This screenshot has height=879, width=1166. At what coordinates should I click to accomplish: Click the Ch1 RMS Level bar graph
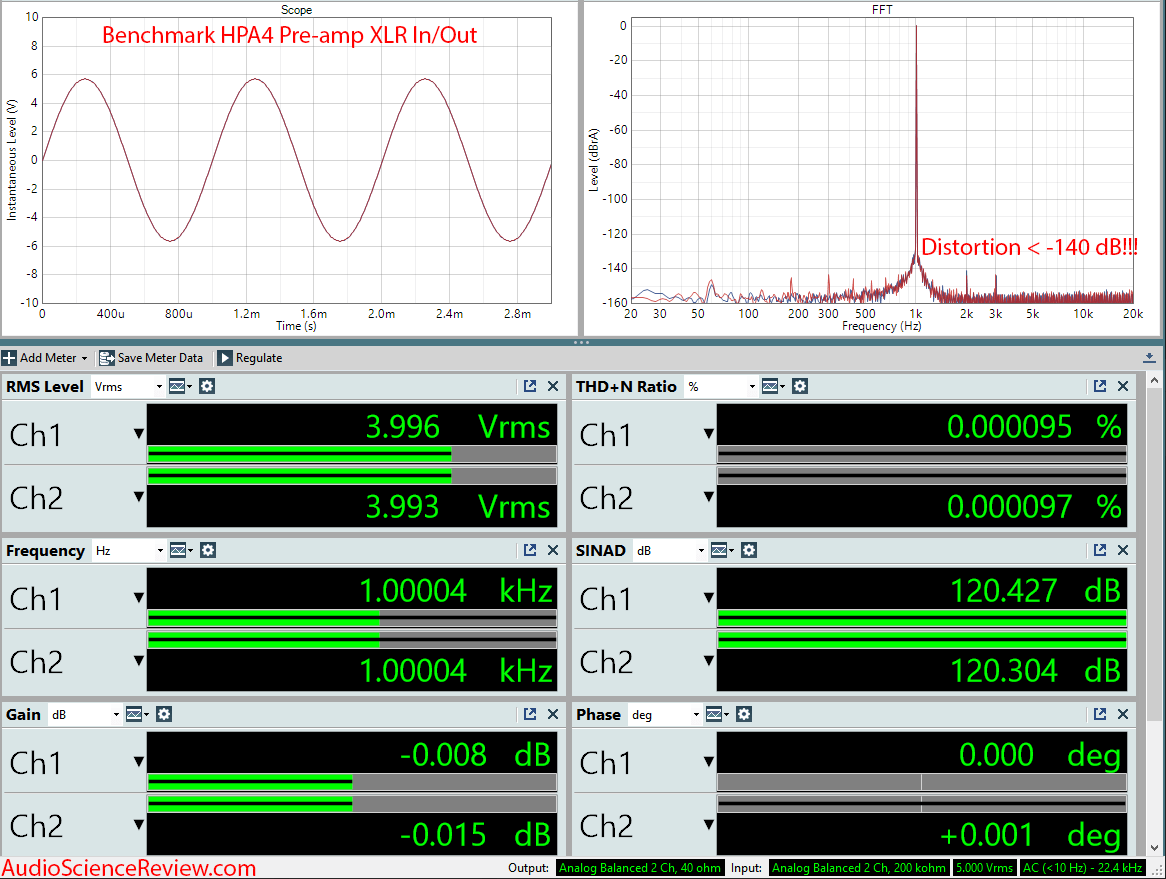pyautogui.click(x=352, y=454)
